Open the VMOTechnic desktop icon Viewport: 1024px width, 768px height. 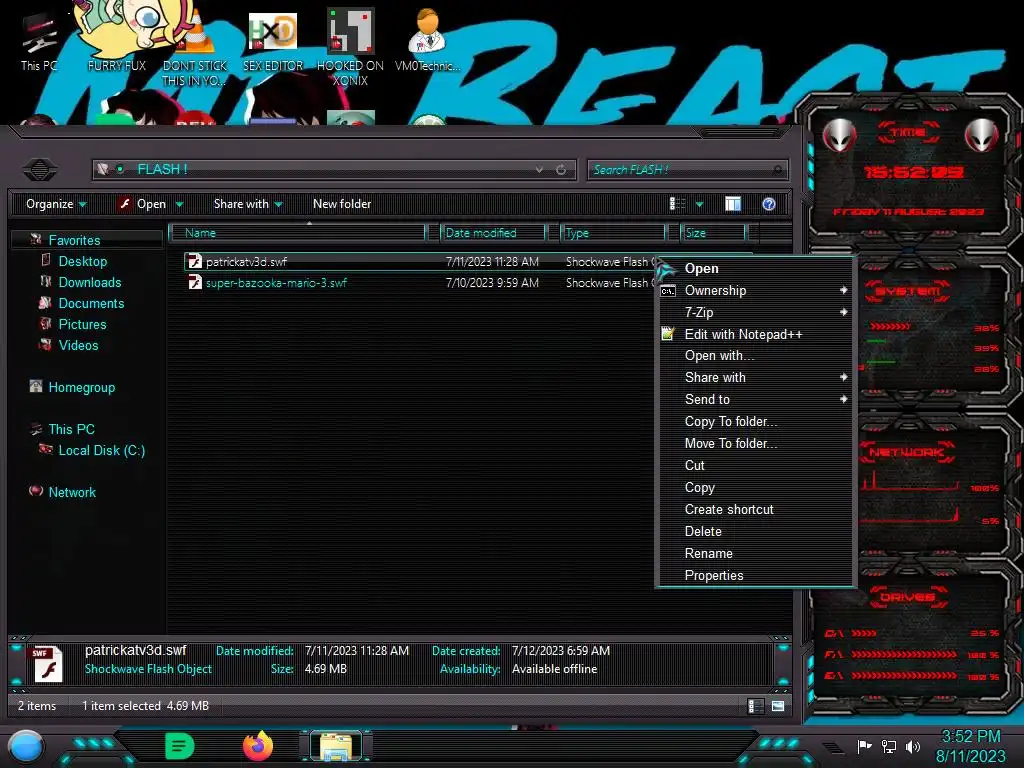tap(427, 39)
